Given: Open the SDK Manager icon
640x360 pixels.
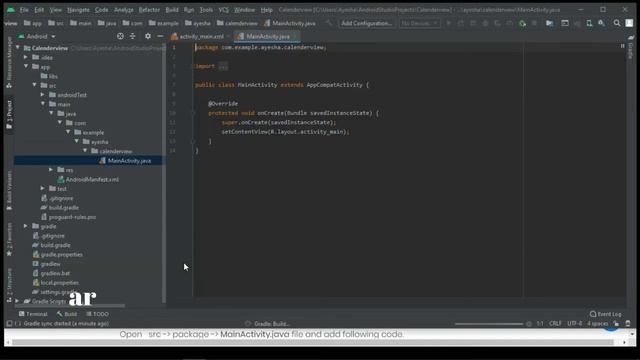Looking at the screenshot, I should click(602, 24).
